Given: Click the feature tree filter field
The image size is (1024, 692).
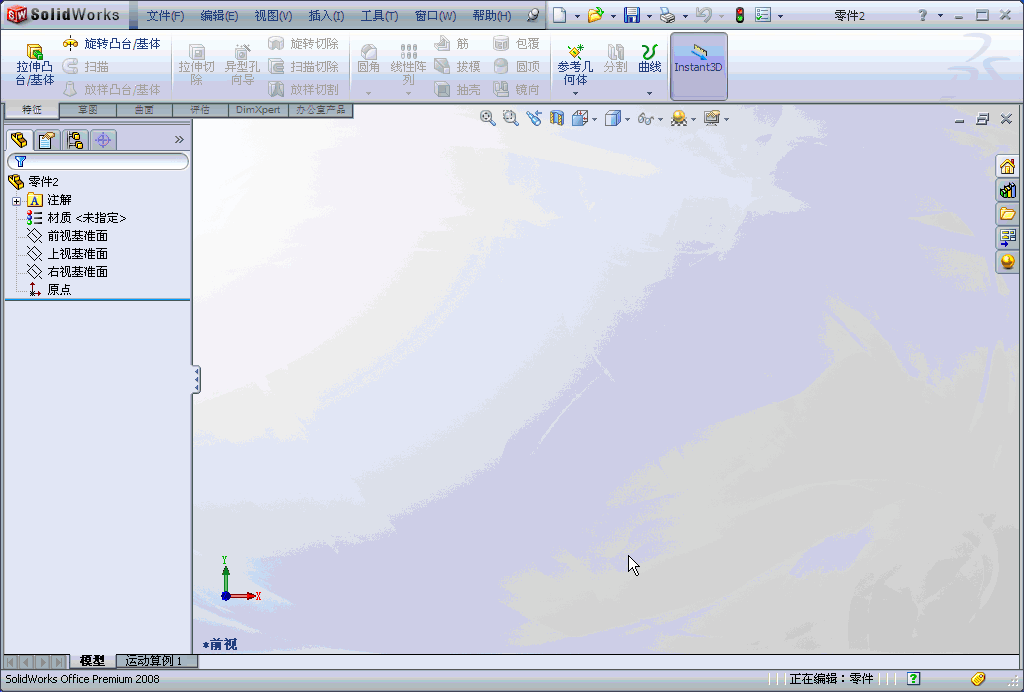Looking at the screenshot, I should pyautogui.click(x=98, y=161).
